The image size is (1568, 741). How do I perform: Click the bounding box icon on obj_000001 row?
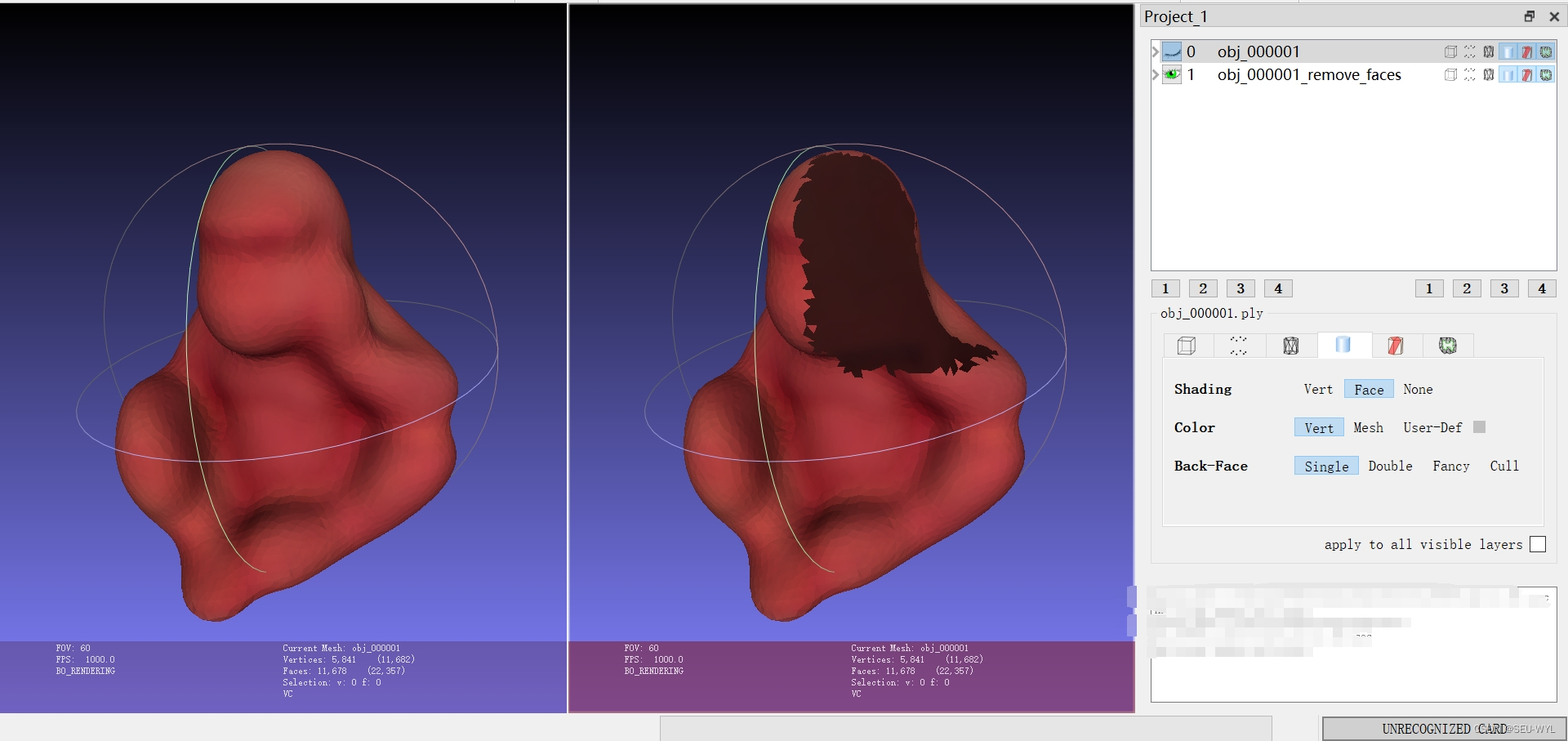coord(1452,51)
